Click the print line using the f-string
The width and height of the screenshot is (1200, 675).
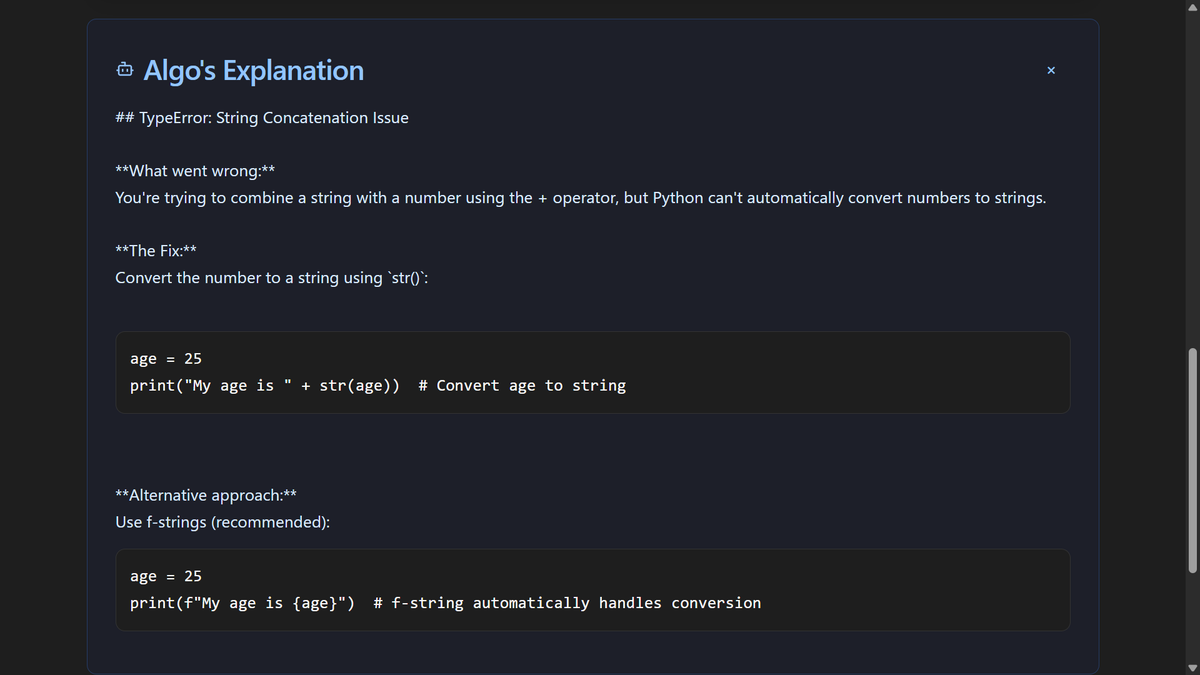click(x=445, y=603)
